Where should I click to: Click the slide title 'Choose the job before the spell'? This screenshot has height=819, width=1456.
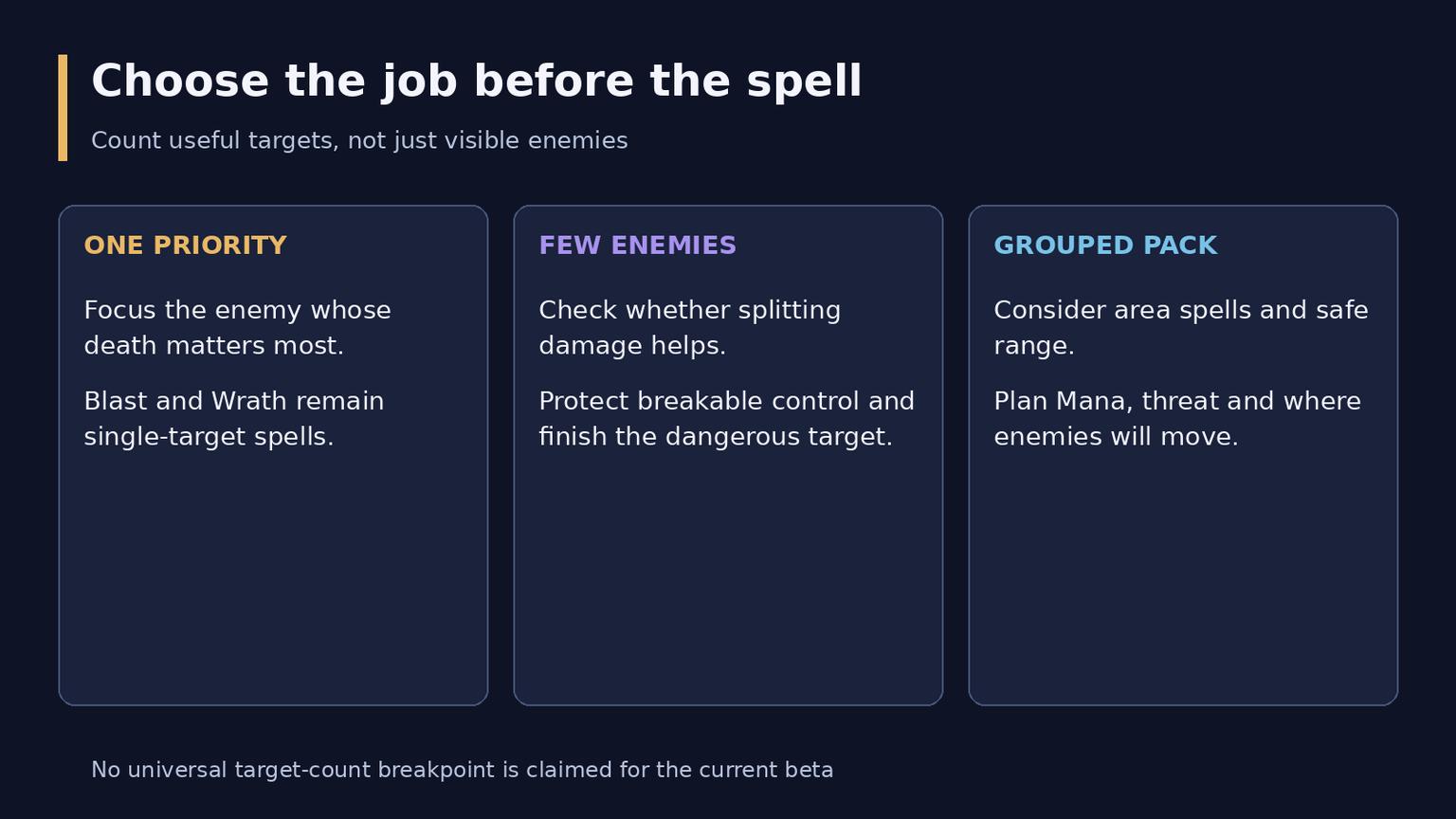tap(476, 82)
